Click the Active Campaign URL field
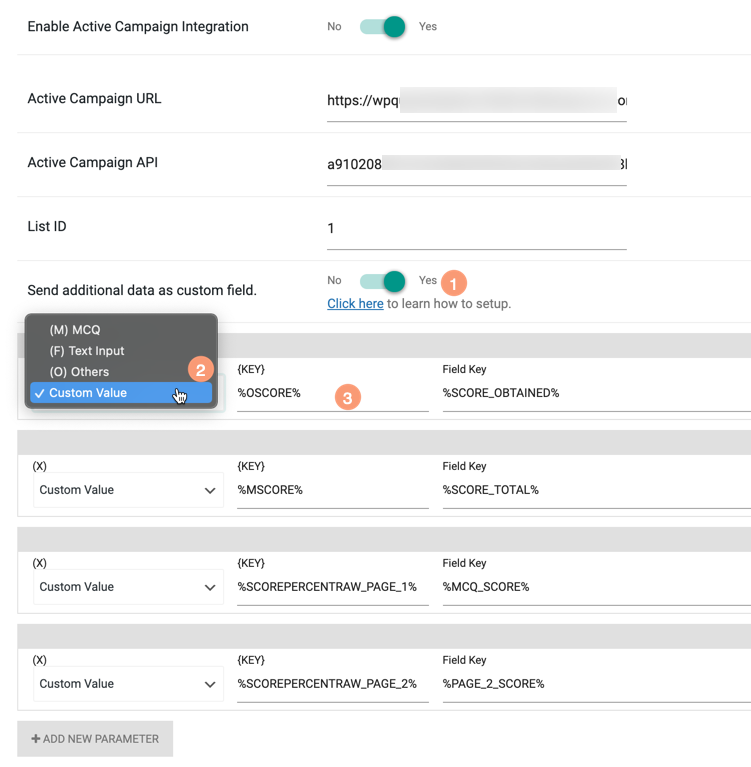The image size is (751, 767). (477, 101)
